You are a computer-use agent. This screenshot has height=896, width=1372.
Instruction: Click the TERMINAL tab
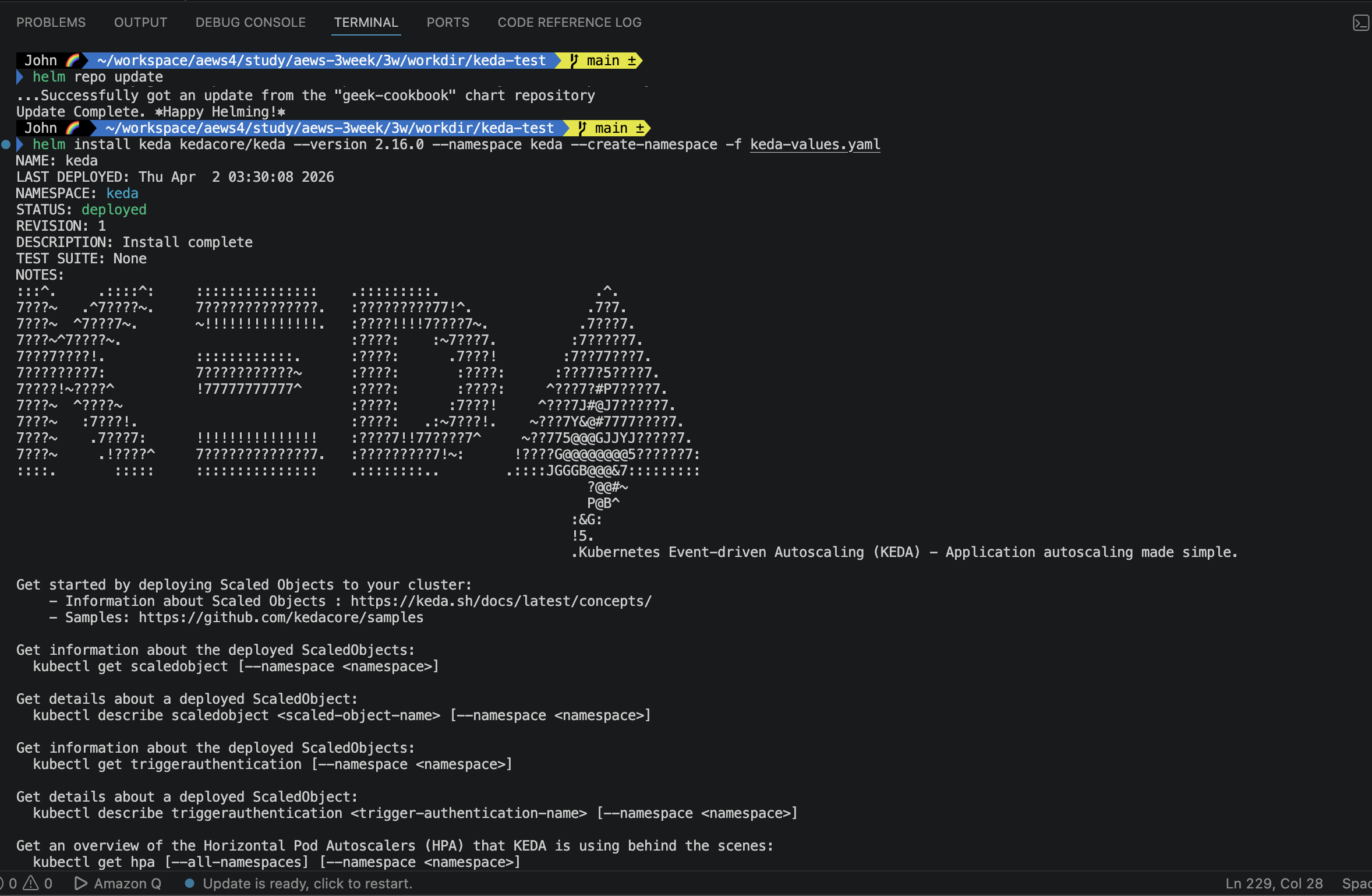[x=366, y=22]
